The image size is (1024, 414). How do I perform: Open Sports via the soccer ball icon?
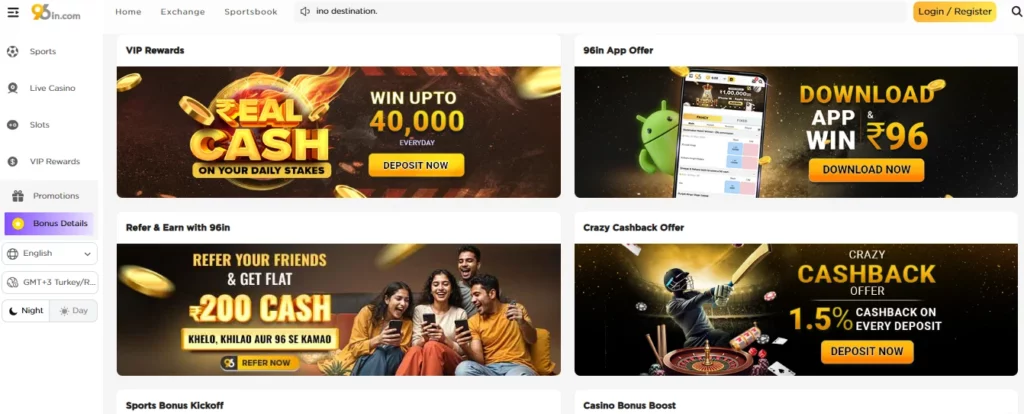click(x=12, y=52)
